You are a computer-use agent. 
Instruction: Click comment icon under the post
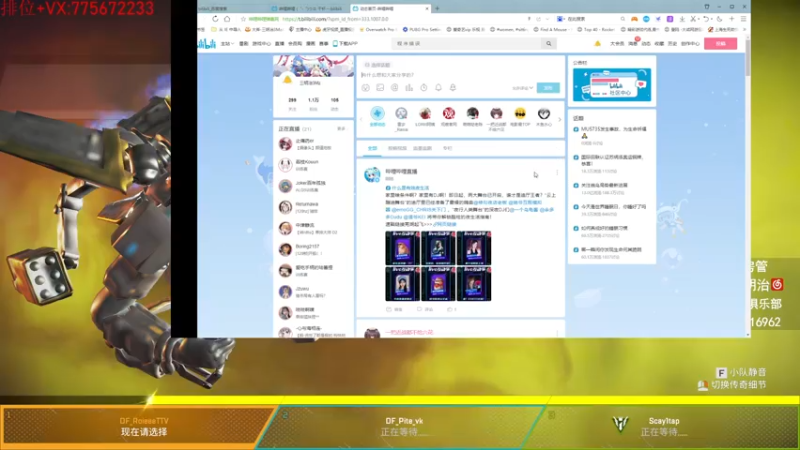[419, 309]
